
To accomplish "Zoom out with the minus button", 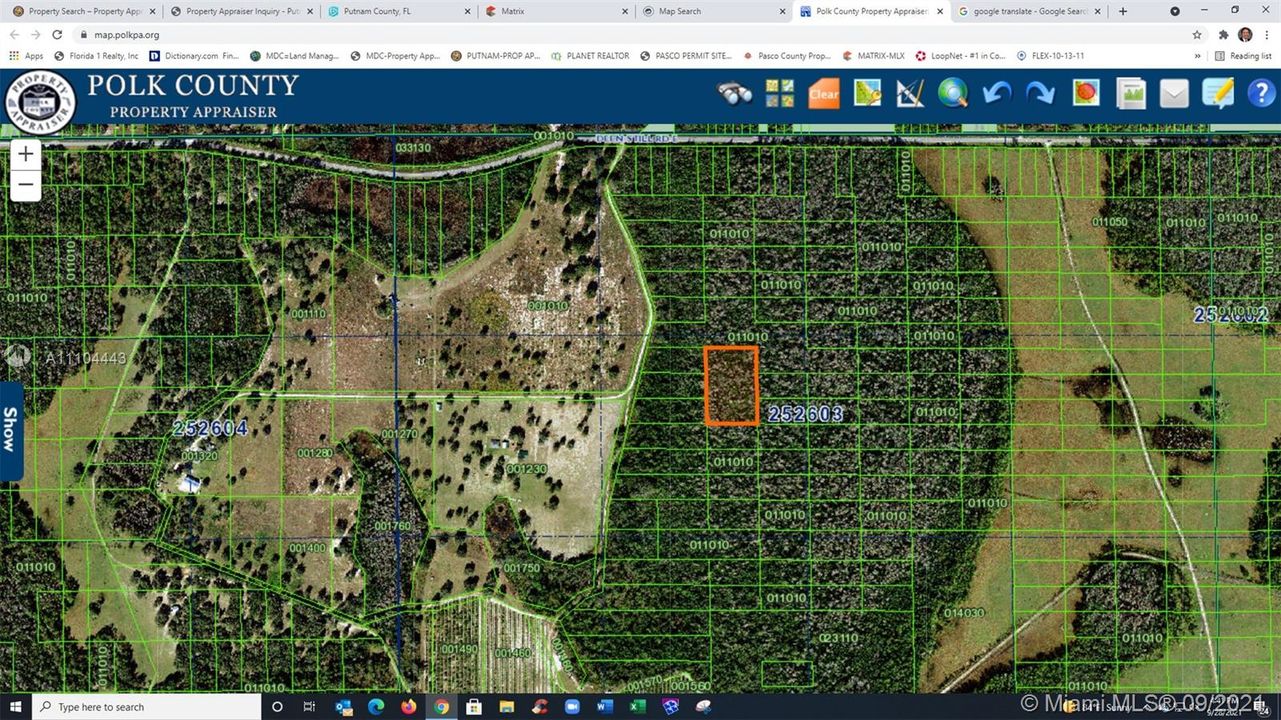I will pyautogui.click(x=25, y=185).
